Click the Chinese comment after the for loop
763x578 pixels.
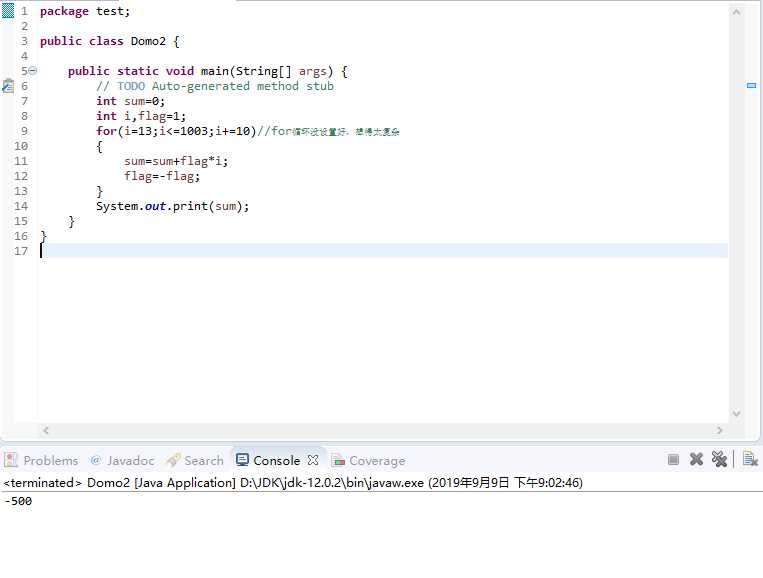coord(345,131)
